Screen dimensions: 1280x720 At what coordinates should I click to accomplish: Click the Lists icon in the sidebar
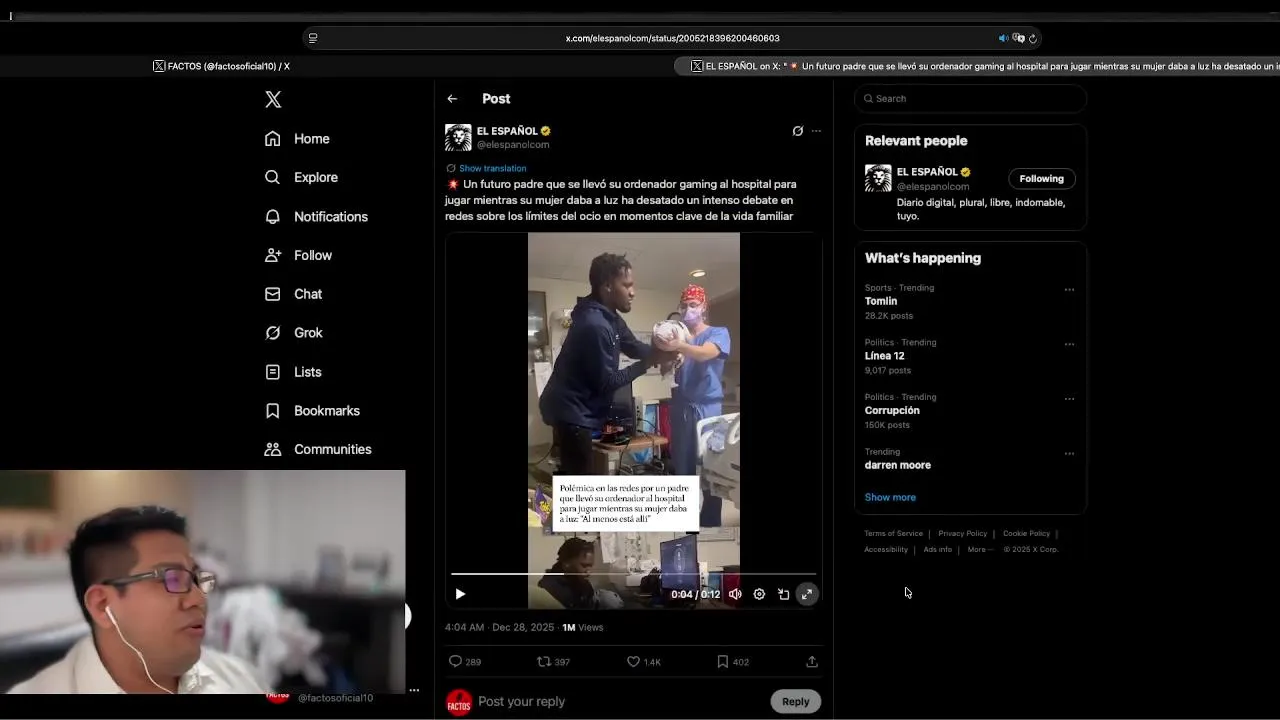[272, 372]
